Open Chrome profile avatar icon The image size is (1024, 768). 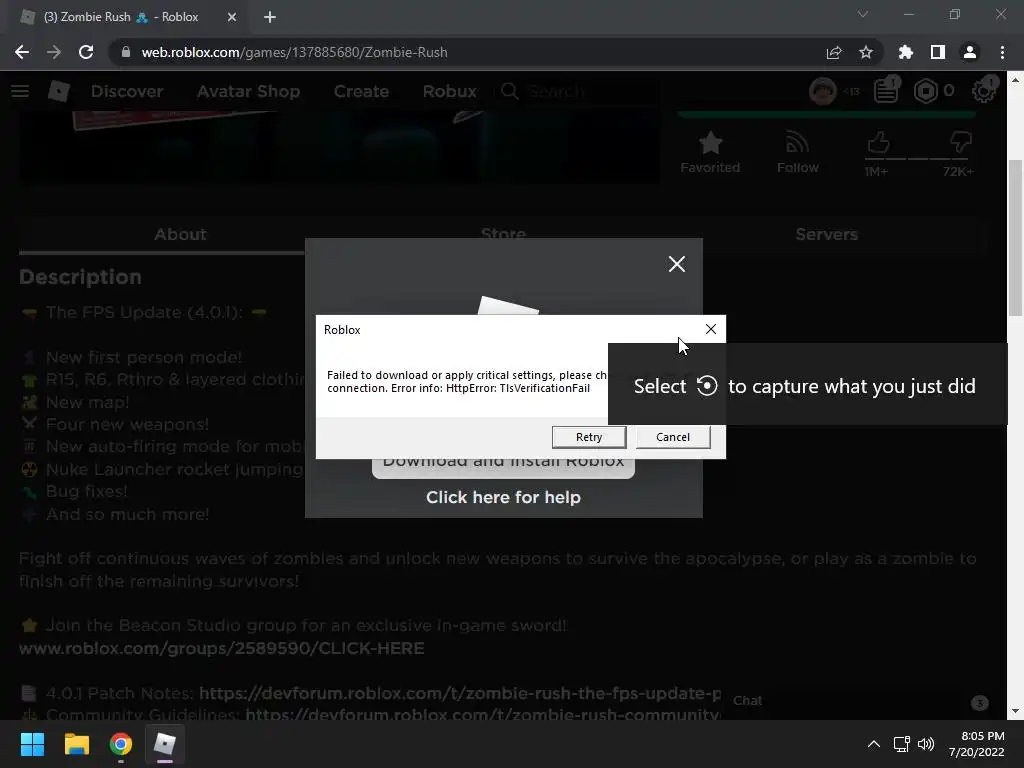pos(970,52)
